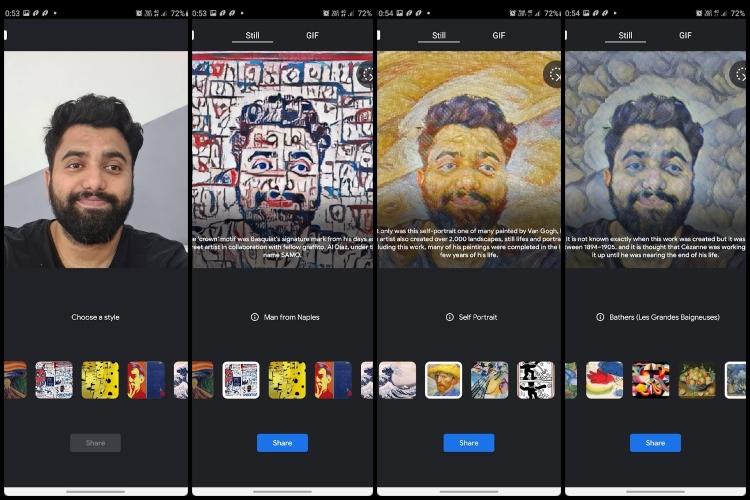Share the Bathers styled selfie
This screenshot has width=750, height=500.
tap(655, 443)
